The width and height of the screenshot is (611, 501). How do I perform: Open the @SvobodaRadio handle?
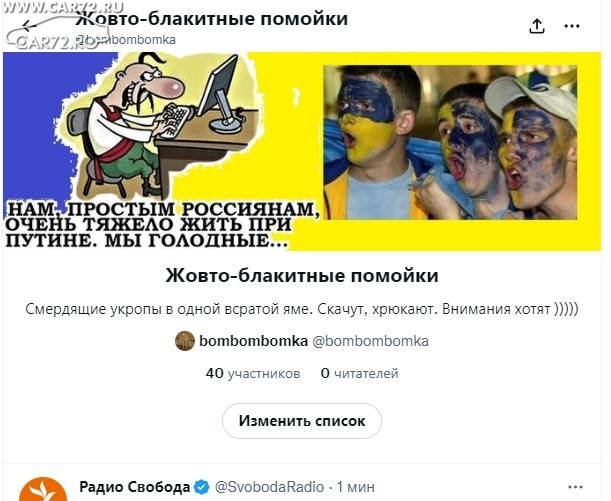click(269, 487)
